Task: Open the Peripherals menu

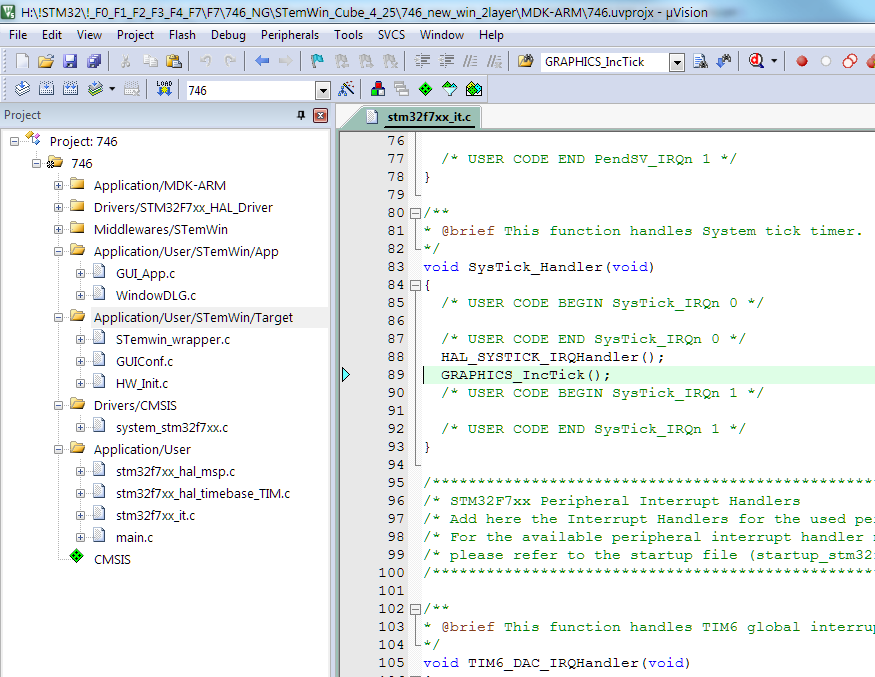Action: (x=289, y=34)
